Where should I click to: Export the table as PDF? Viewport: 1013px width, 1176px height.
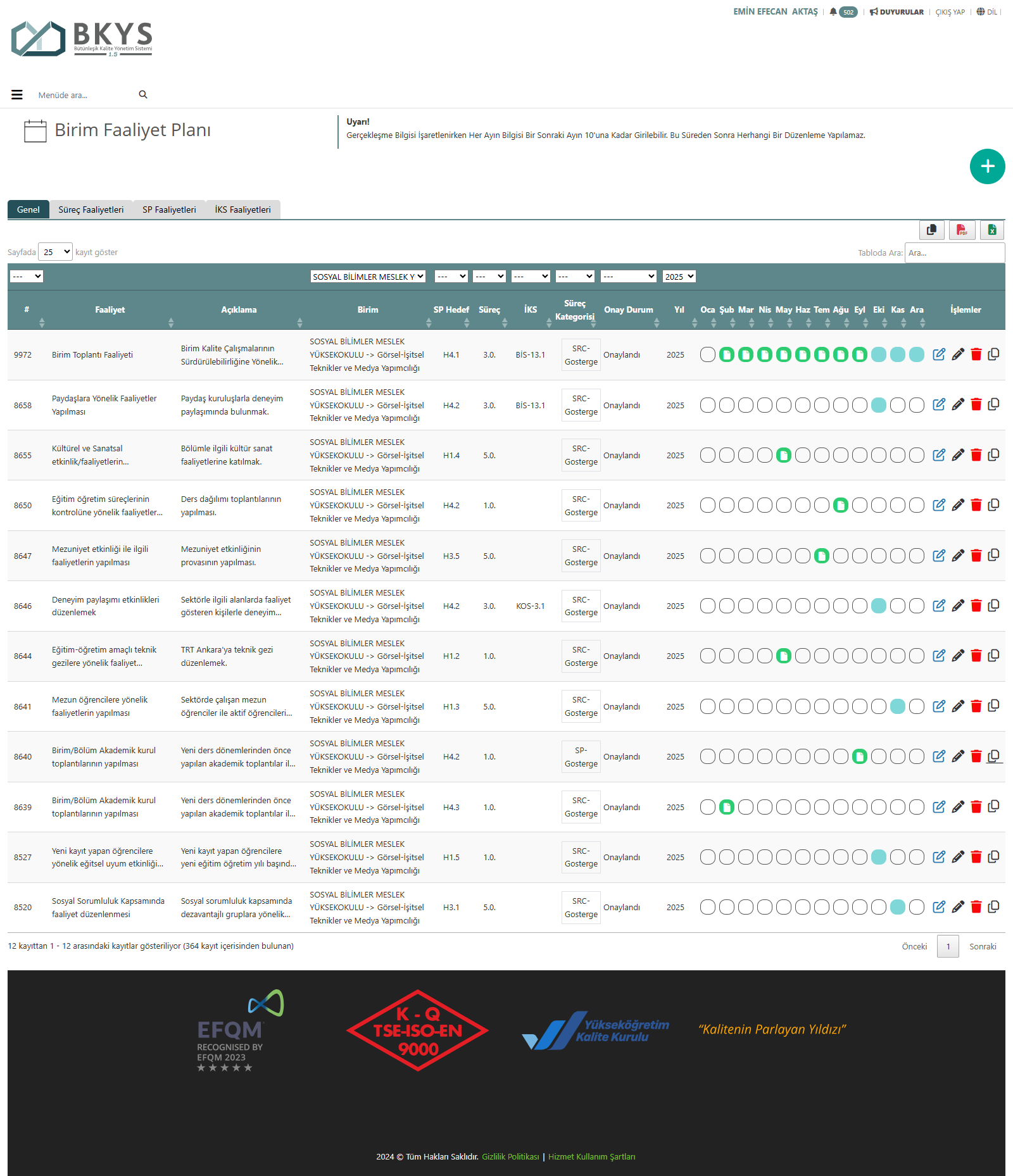(x=962, y=230)
